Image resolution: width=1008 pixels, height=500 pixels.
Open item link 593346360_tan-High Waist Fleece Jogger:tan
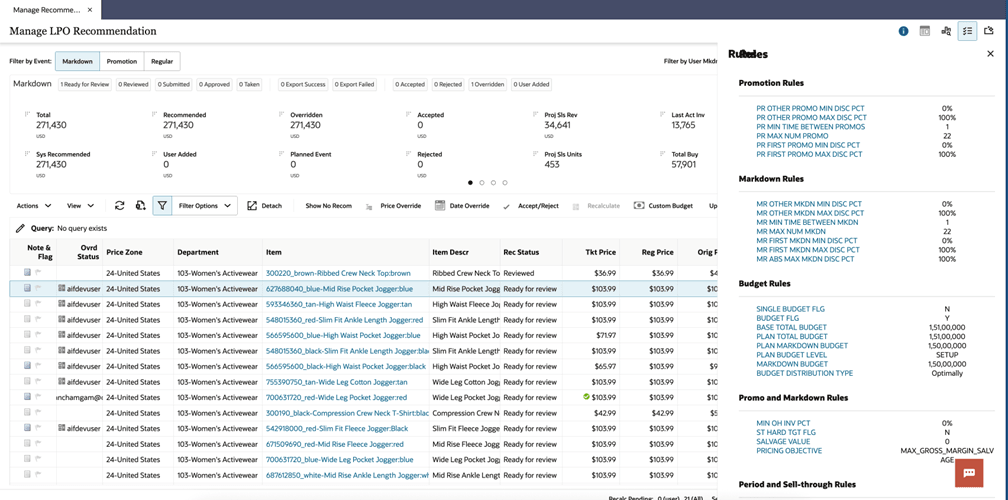click(340, 304)
